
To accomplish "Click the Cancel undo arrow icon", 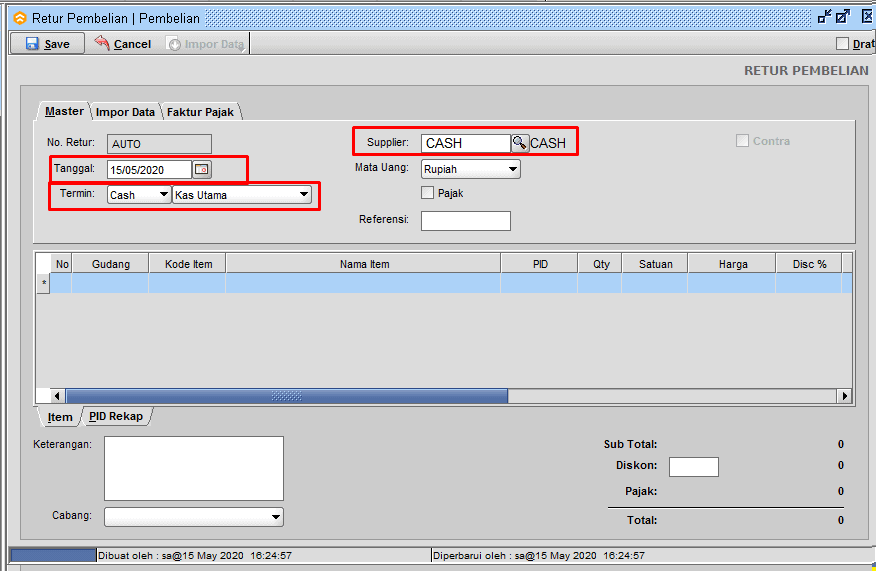I will 102,43.
